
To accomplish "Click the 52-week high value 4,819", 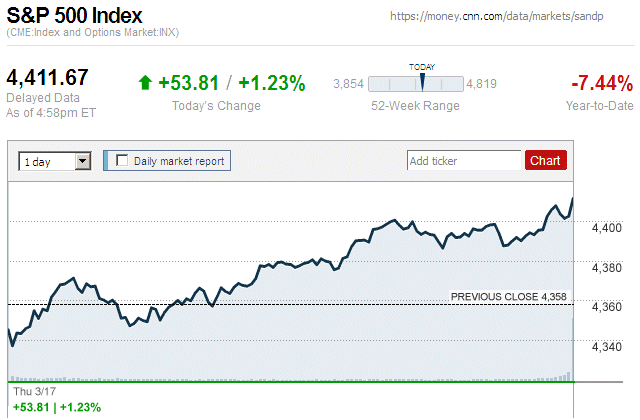I will (482, 84).
